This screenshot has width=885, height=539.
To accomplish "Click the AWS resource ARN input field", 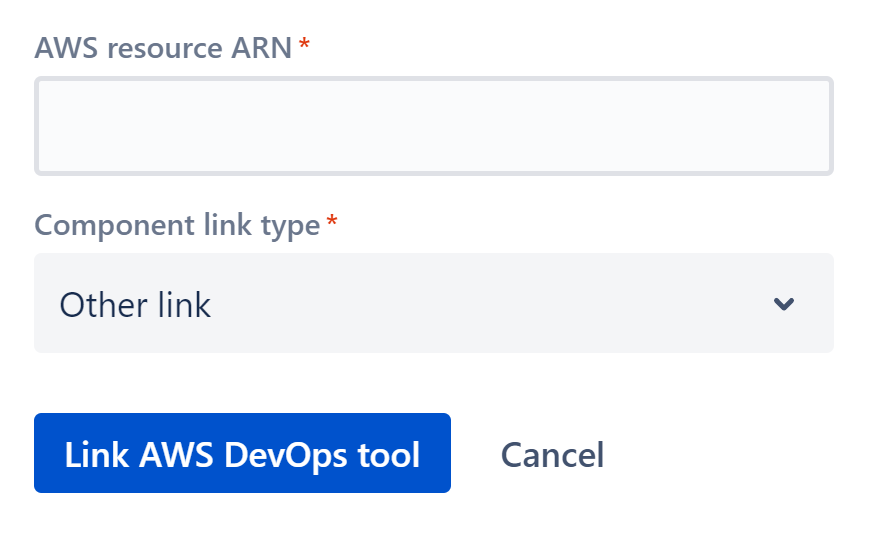I will click(433, 126).
